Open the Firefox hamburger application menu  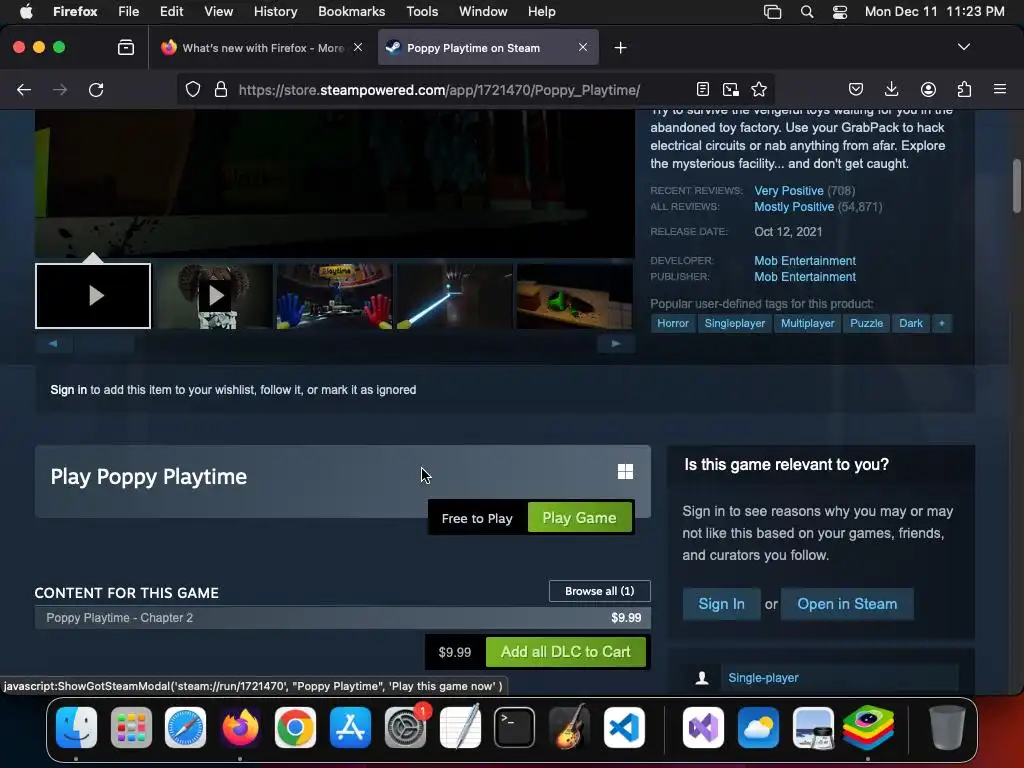click(x=1000, y=89)
